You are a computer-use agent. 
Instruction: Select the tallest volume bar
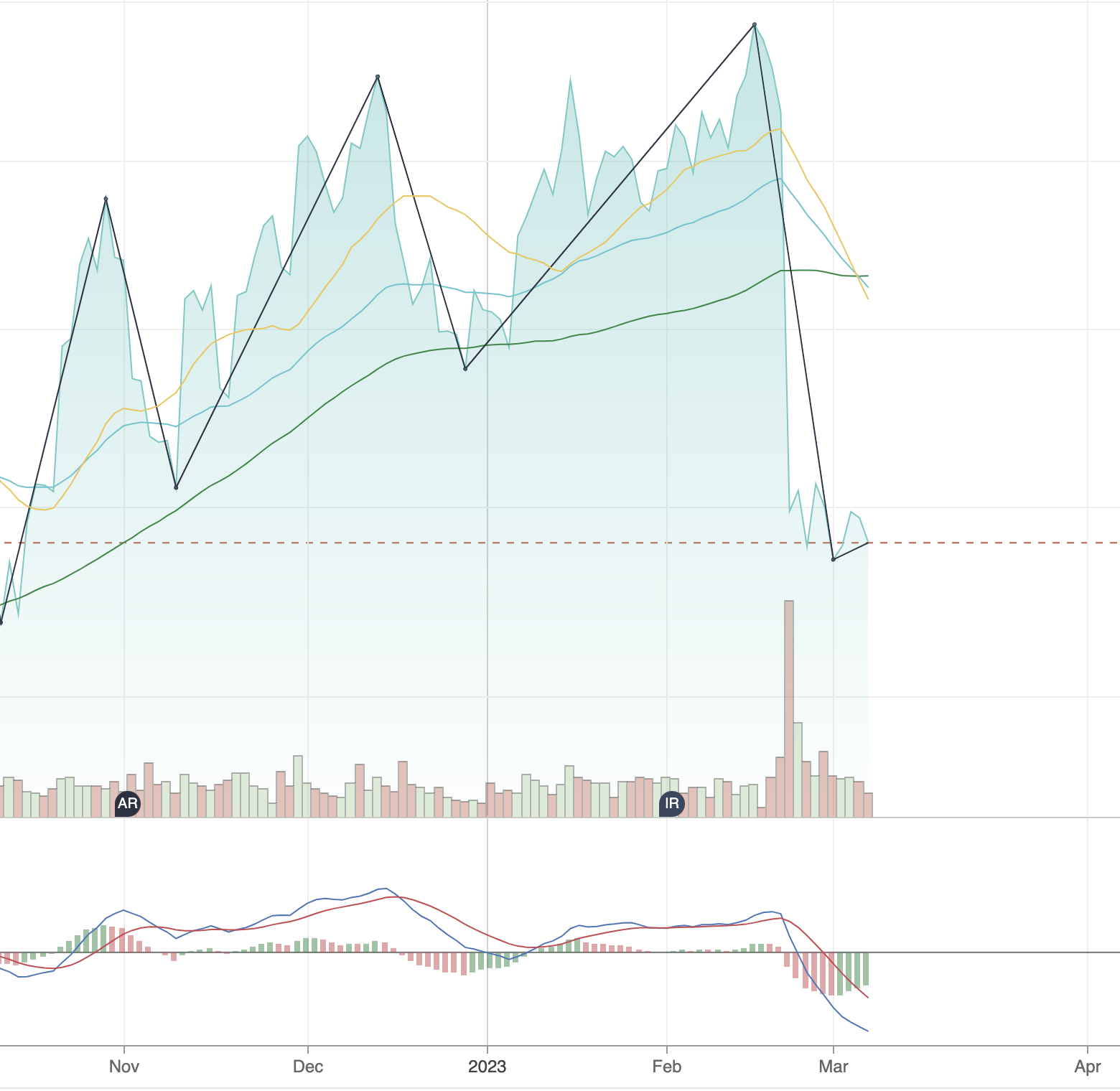click(x=789, y=708)
